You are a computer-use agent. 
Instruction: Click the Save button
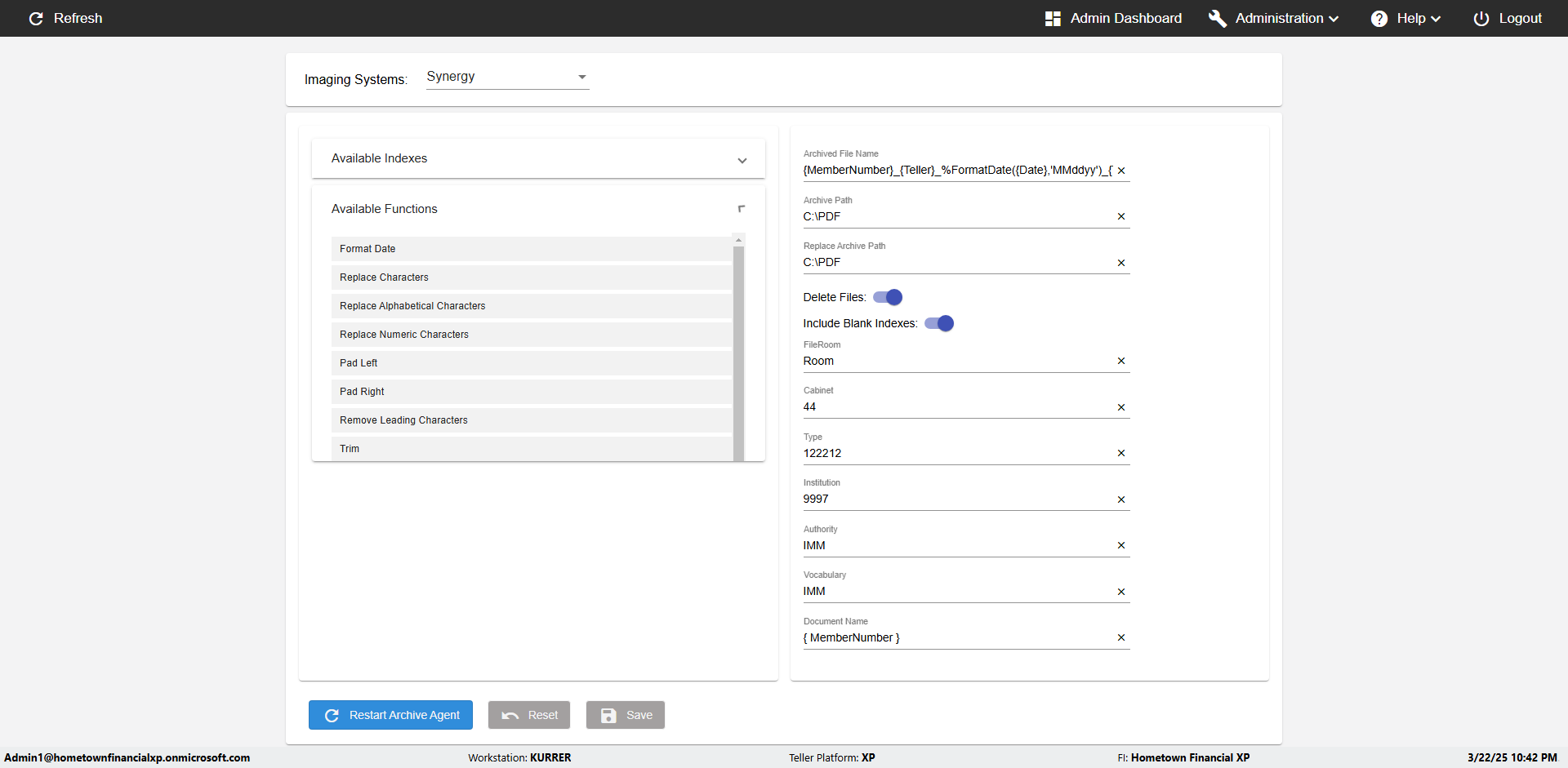626,715
